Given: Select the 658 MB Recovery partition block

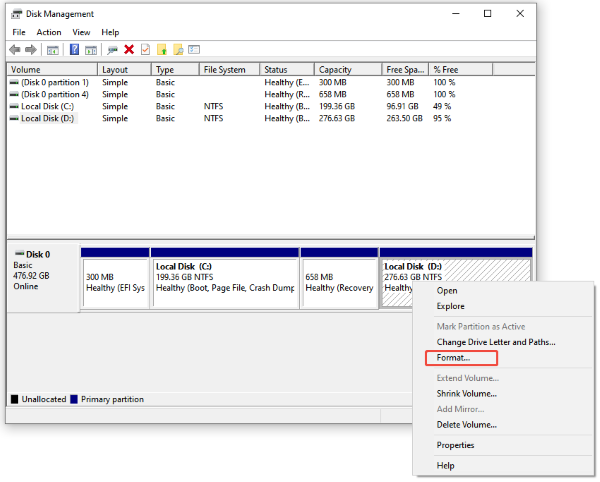Looking at the screenshot, I should point(339,278).
